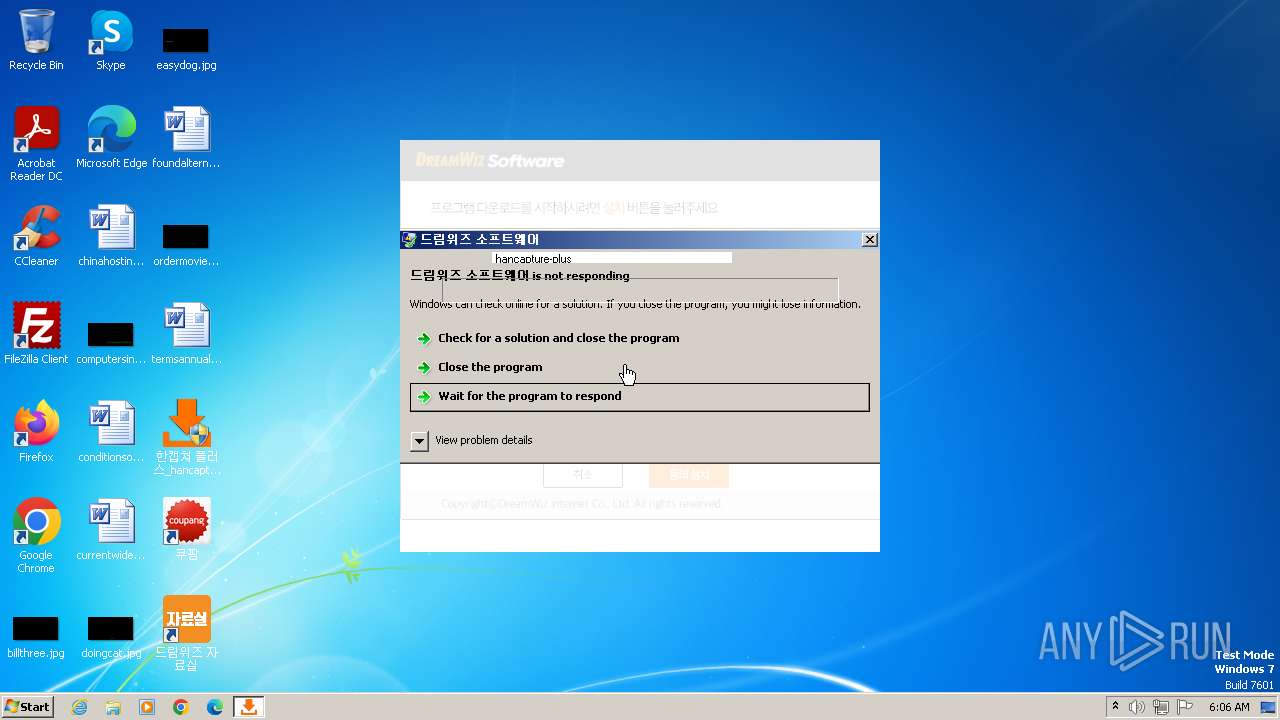
Task: Open Edge from the taskbar
Action: [215, 707]
